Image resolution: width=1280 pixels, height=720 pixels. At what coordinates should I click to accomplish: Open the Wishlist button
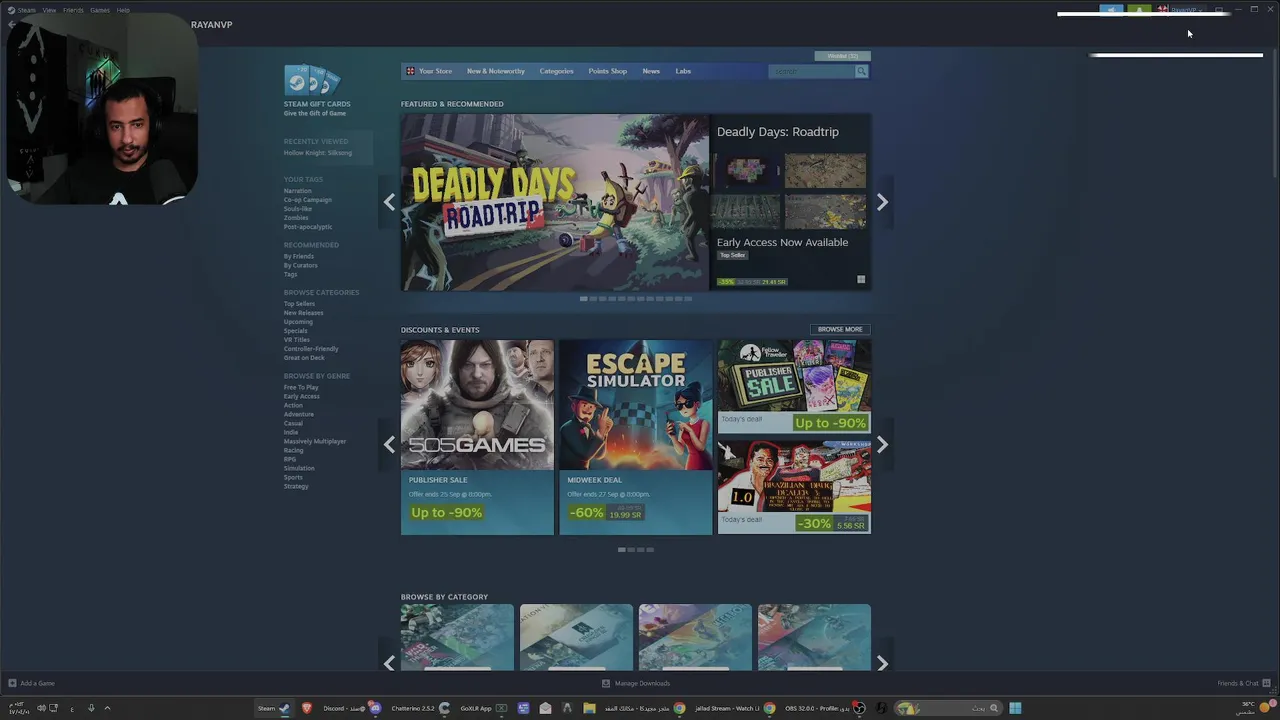[843, 56]
